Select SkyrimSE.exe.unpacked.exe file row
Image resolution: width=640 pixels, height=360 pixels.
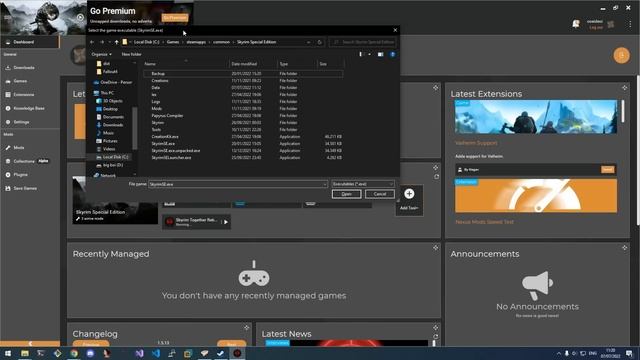[243, 151]
